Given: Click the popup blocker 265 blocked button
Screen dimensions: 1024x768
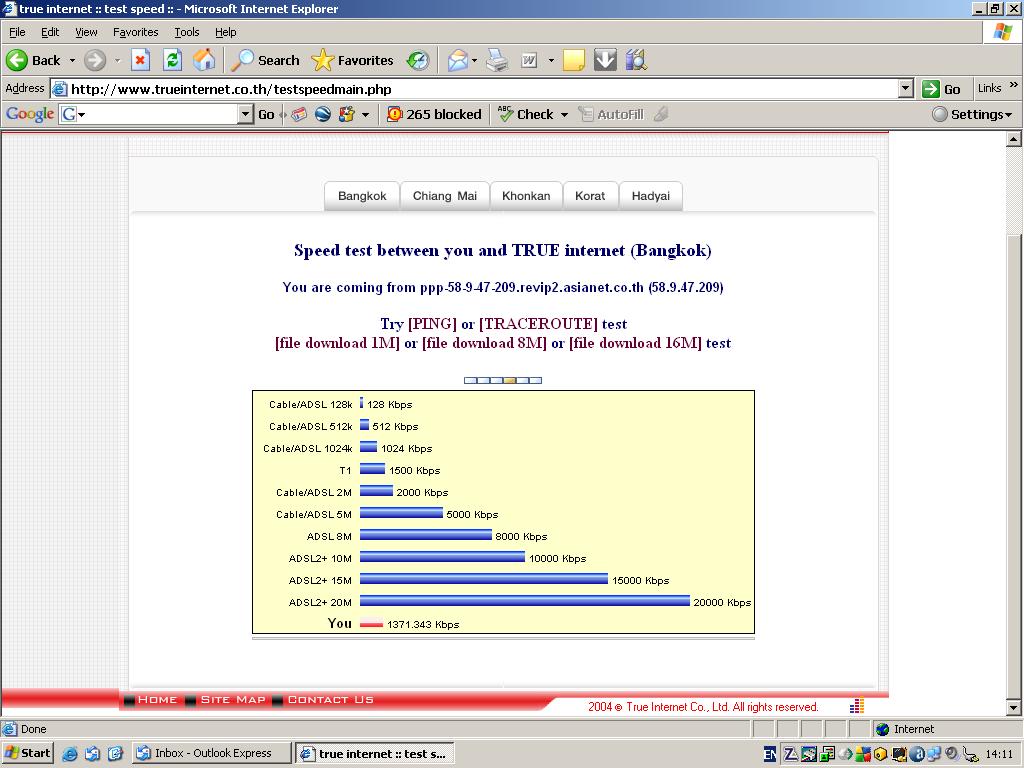Looking at the screenshot, I should [x=434, y=115].
